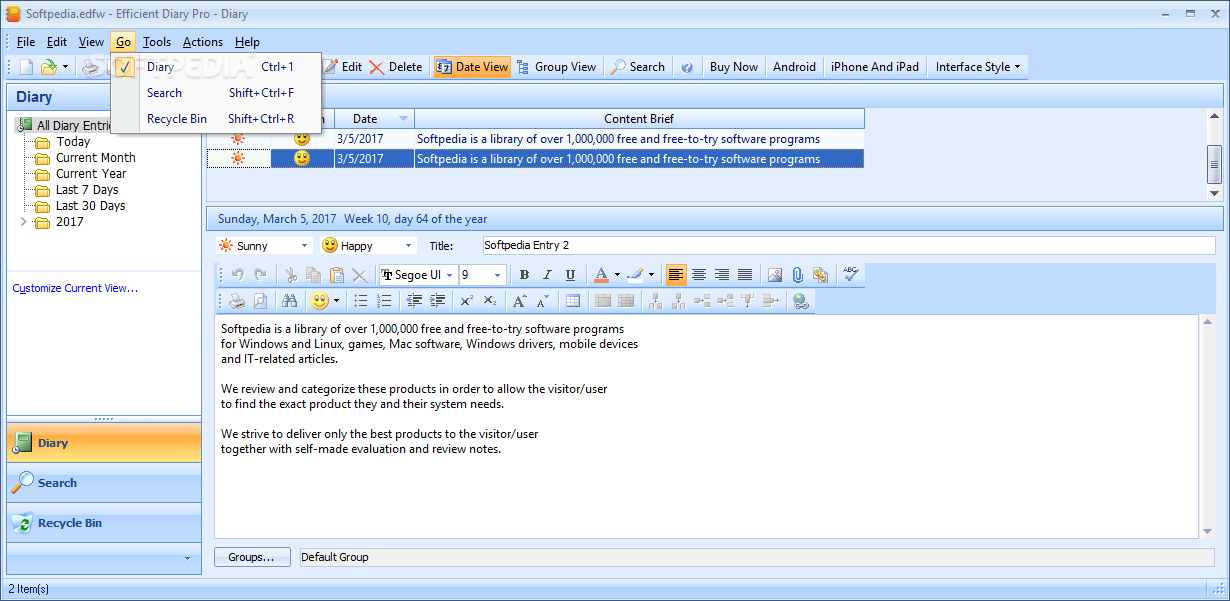This screenshot has height=601, width=1230.
Task: Toggle justify alignment
Action: 745,275
